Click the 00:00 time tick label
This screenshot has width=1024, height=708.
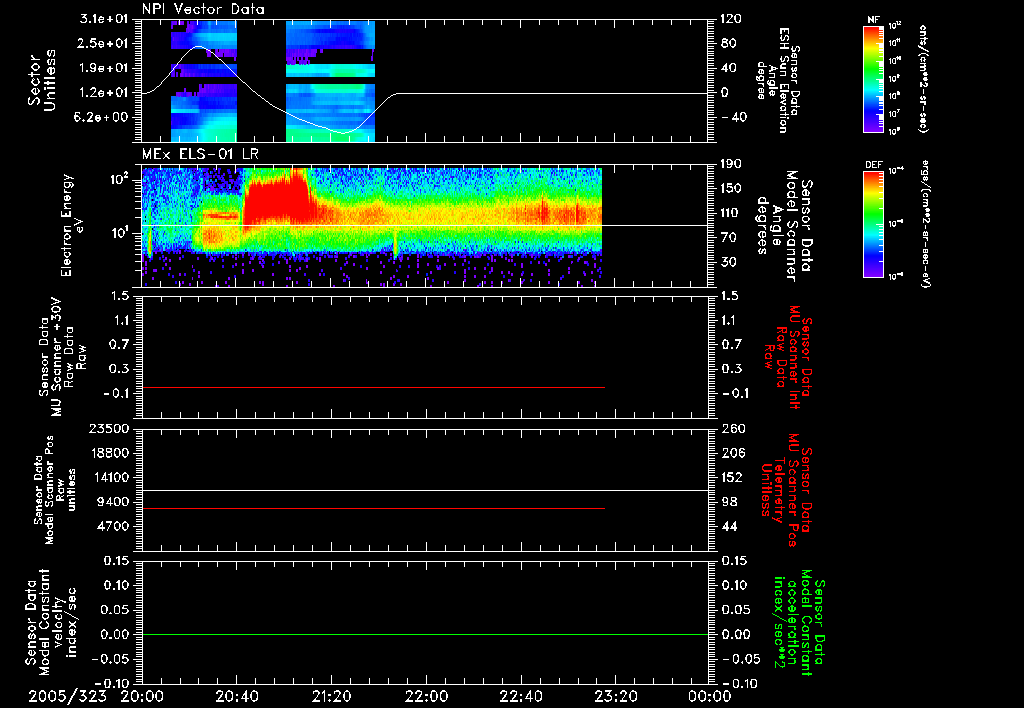point(709,696)
